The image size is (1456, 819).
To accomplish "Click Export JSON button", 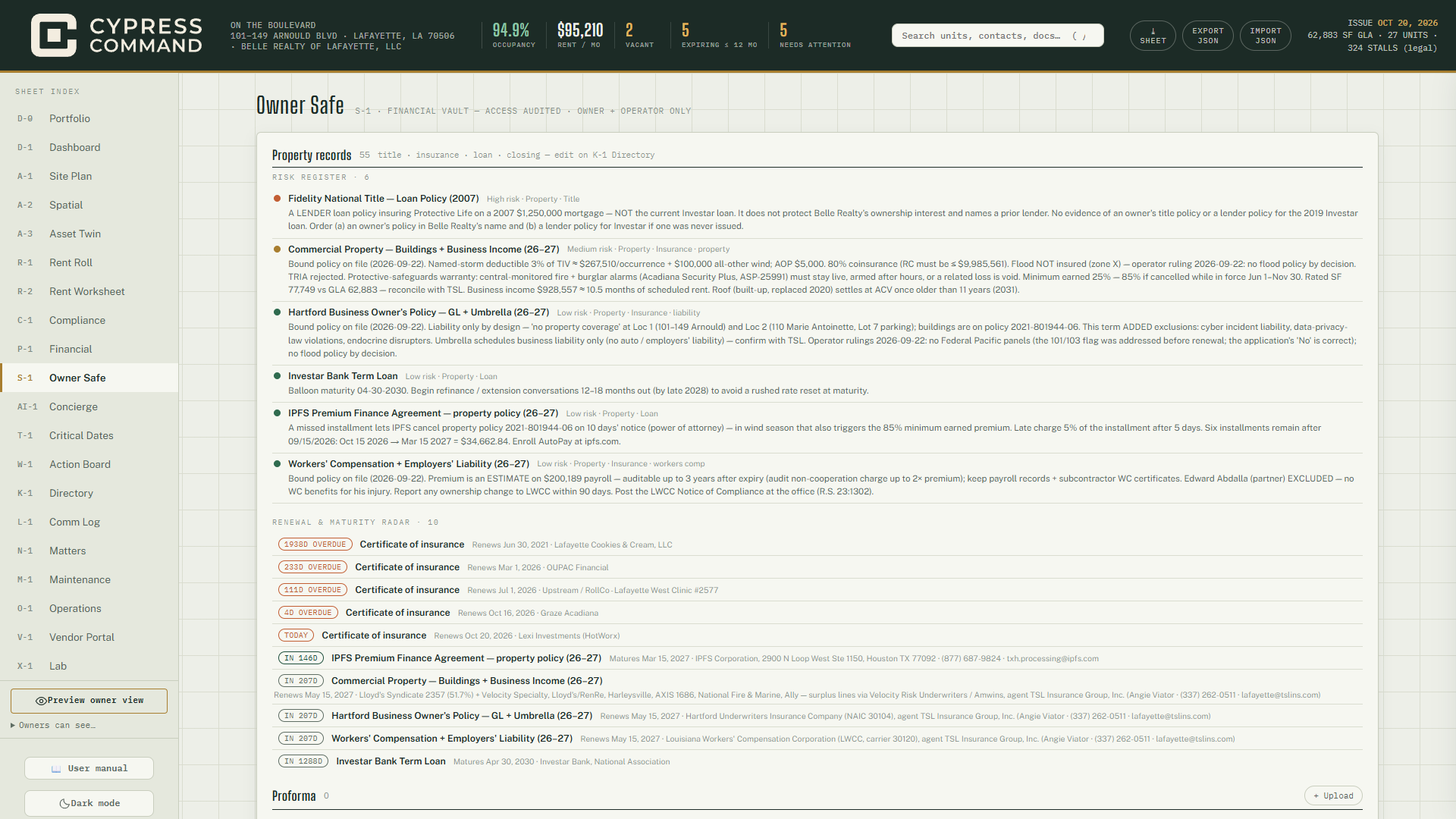I will [1208, 36].
